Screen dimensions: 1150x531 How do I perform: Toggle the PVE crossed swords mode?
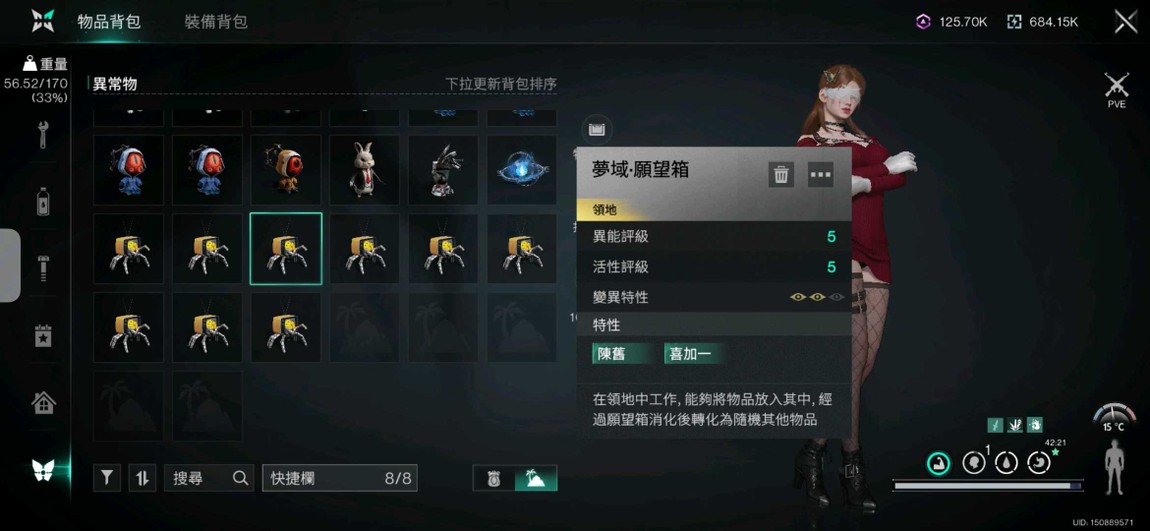pos(1116,90)
